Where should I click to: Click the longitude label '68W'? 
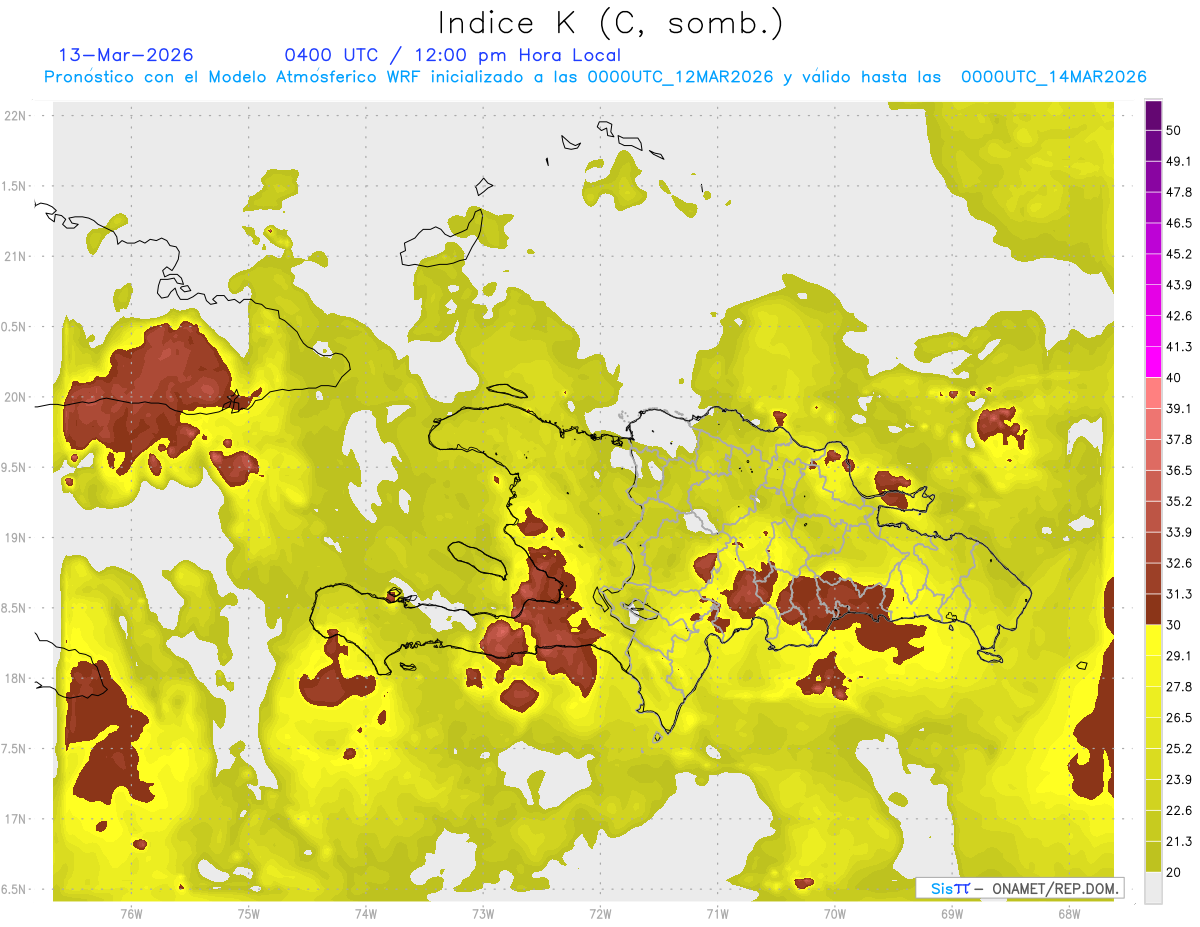tap(1069, 914)
